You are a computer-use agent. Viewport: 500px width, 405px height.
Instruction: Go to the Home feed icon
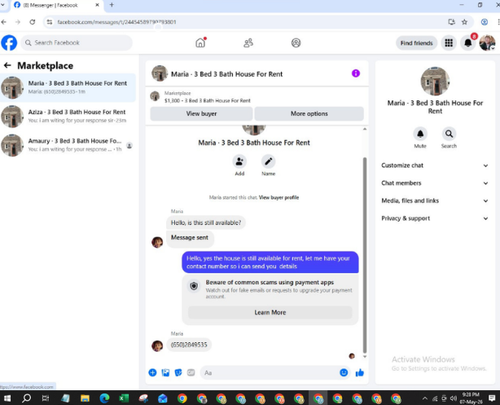tap(201, 43)
